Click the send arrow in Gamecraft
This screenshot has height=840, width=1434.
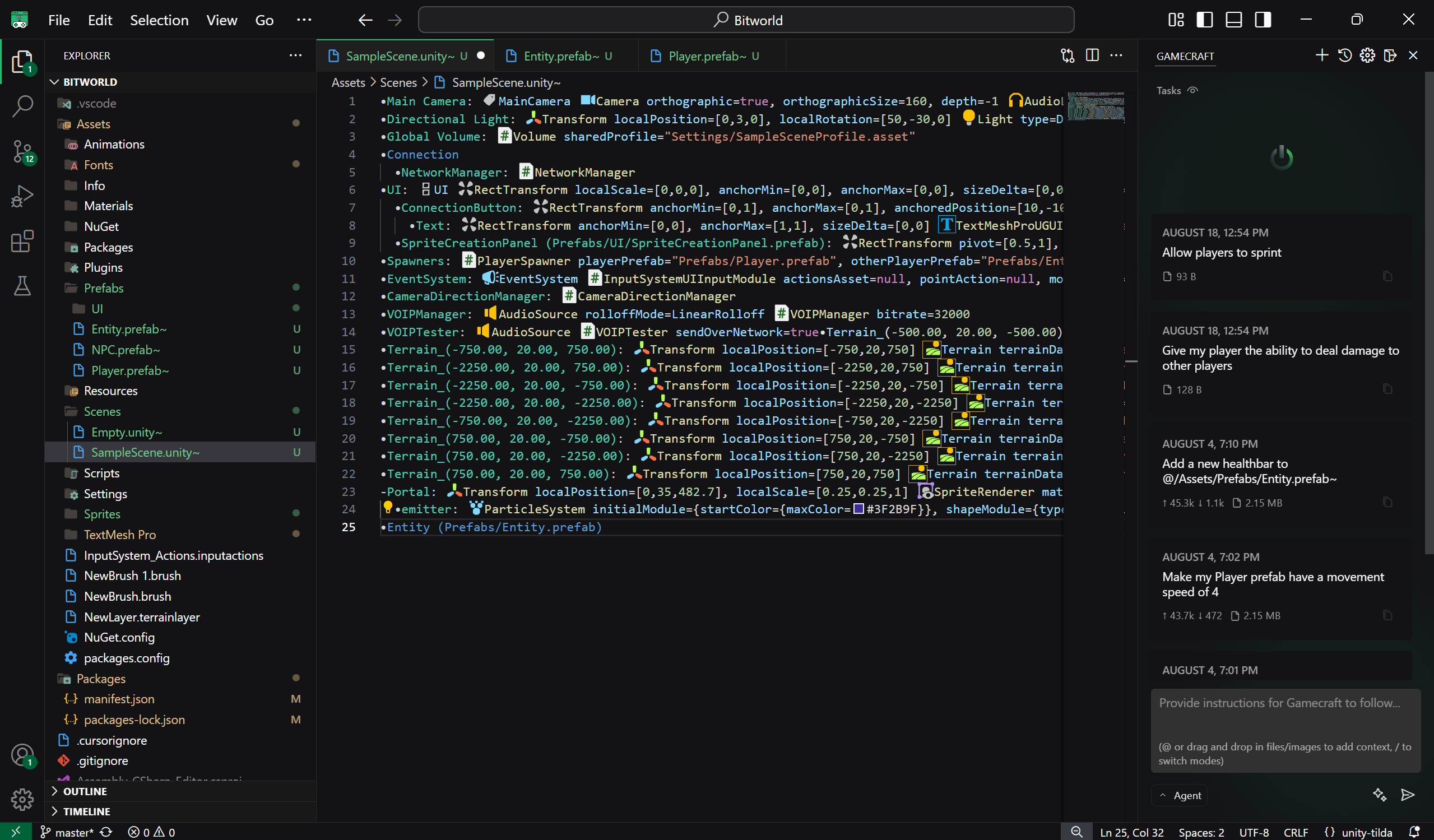(x=1407, y=795)
